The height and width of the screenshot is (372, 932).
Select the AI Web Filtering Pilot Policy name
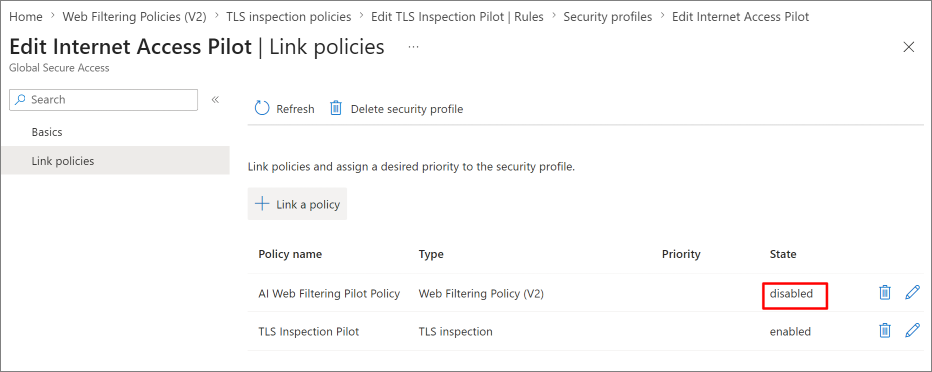click(329, 293)
